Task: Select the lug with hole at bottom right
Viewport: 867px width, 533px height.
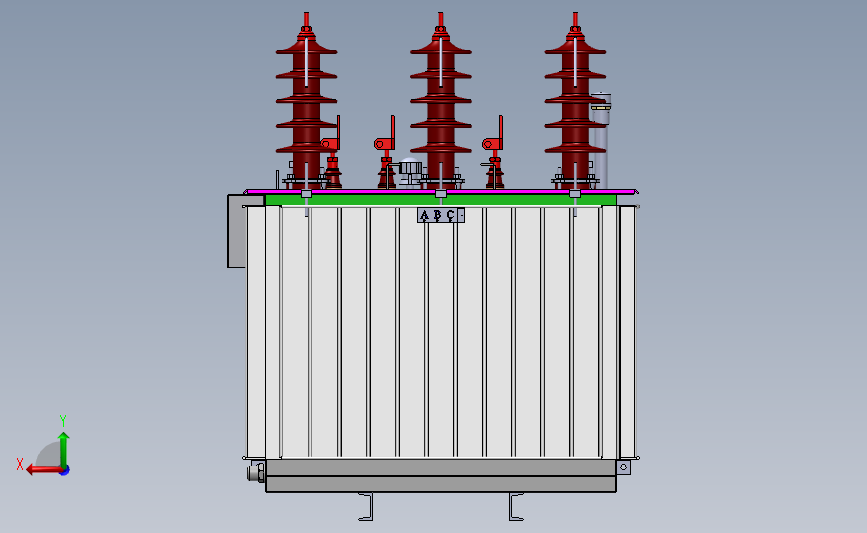Action: point(623,467)
